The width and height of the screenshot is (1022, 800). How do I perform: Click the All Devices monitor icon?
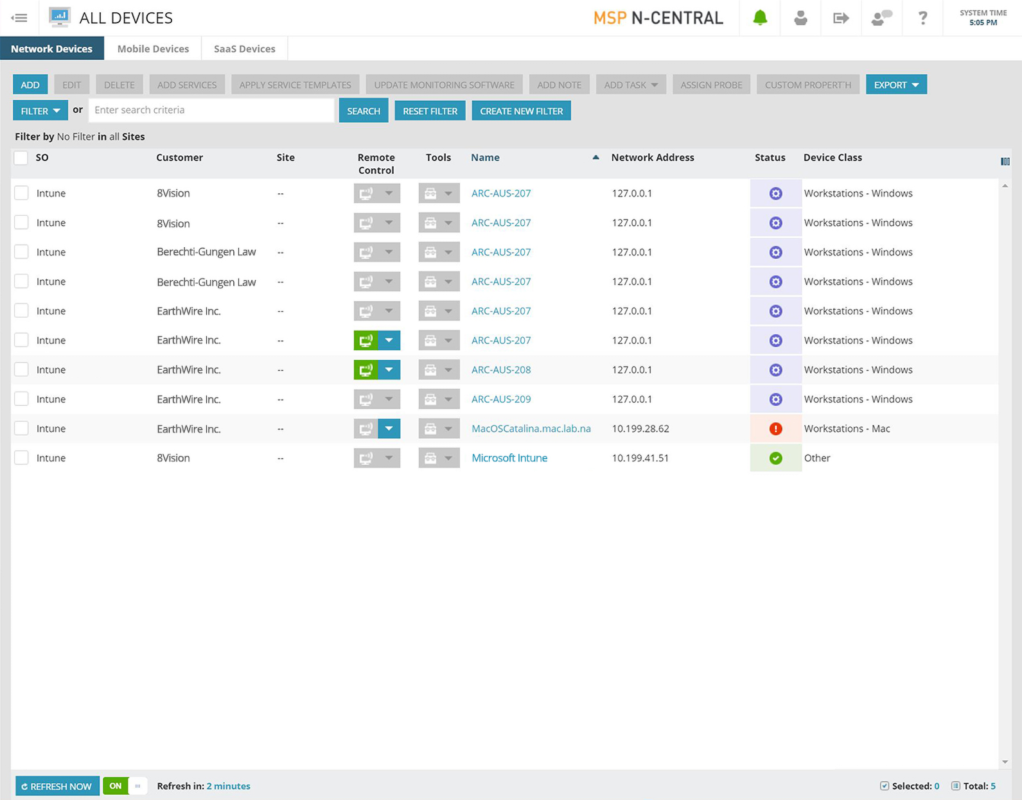(x=59, y=18)
